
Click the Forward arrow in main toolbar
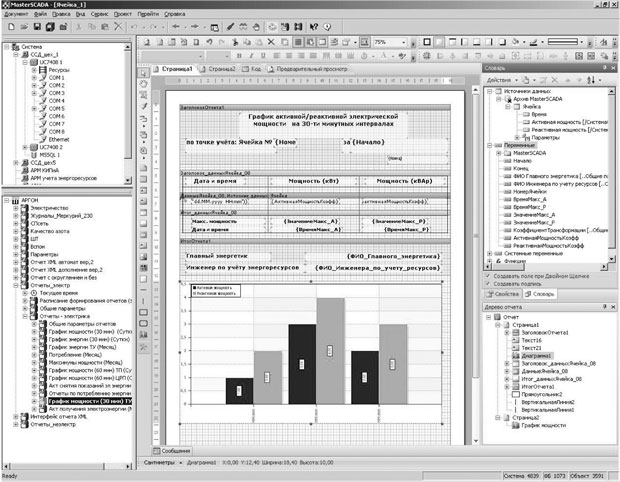tap(195, 27)
